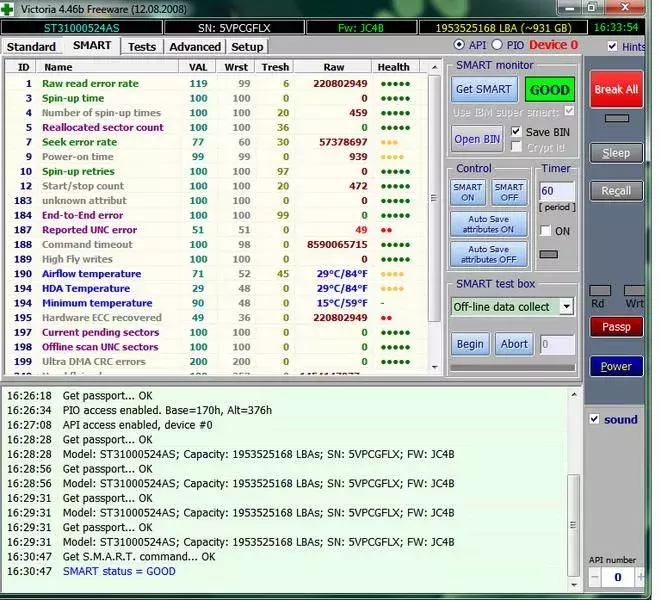Select the Airflow temperature row

(216, 274)
